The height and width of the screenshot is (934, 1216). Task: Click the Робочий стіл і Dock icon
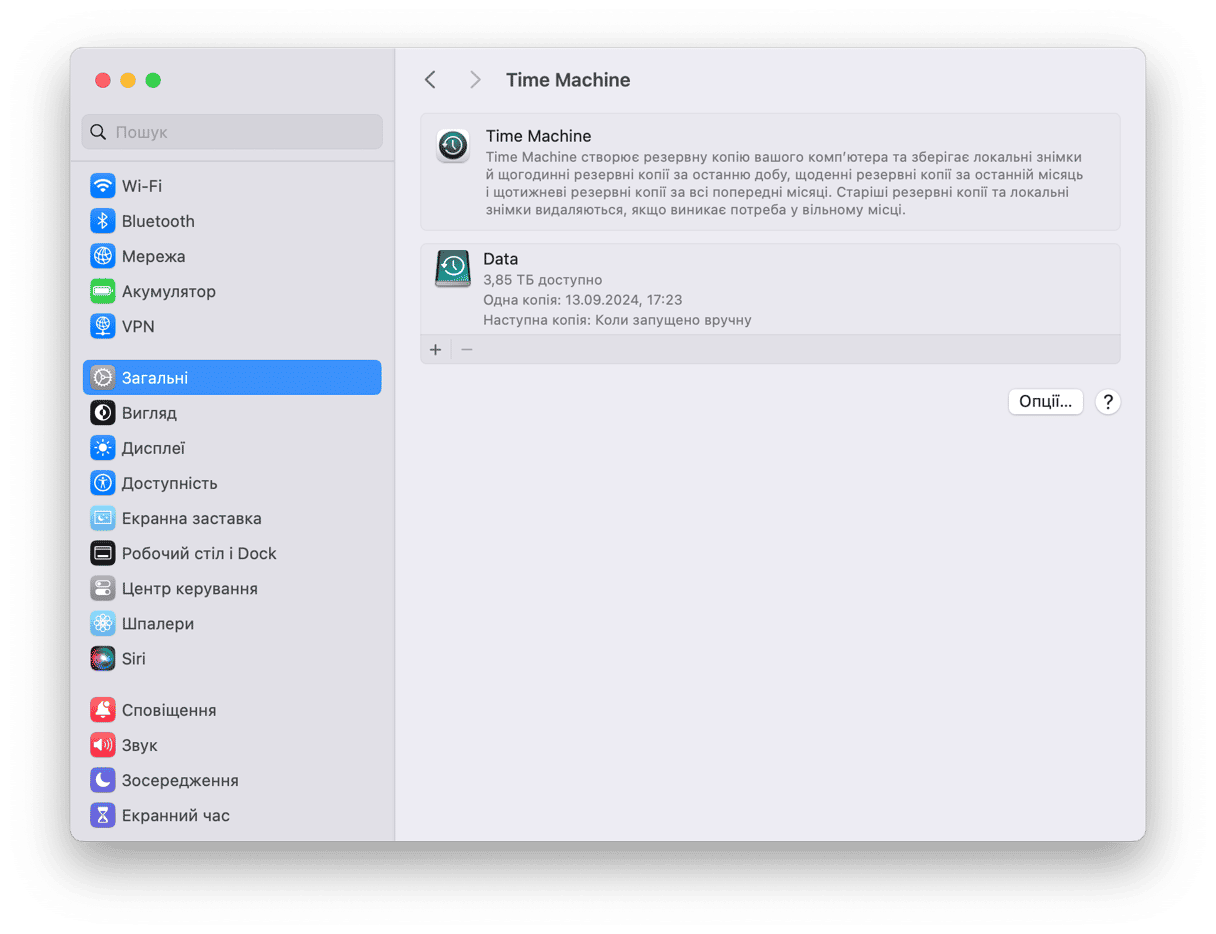tap(103, 553)
